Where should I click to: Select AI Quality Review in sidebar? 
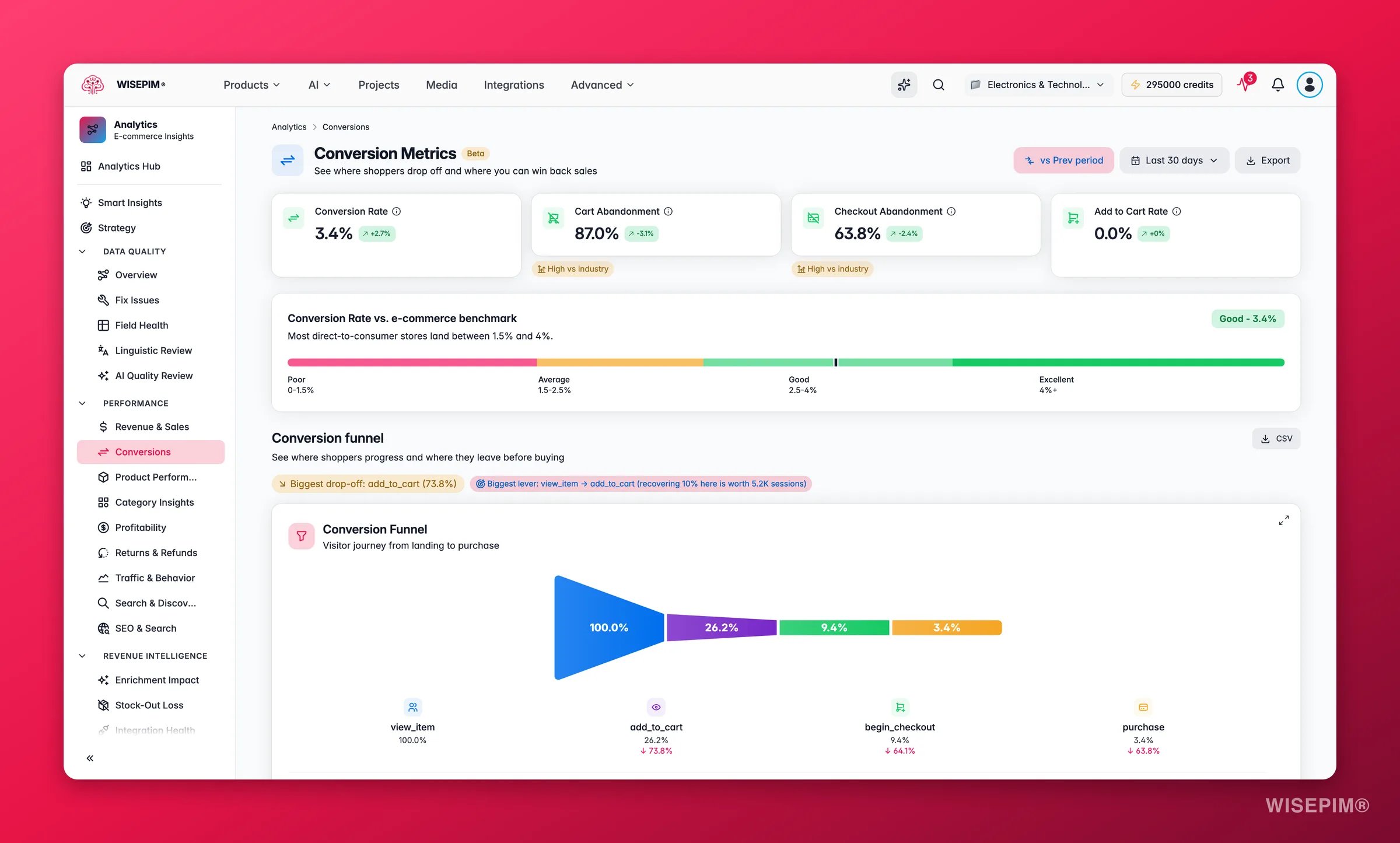(x=150, y=376)
